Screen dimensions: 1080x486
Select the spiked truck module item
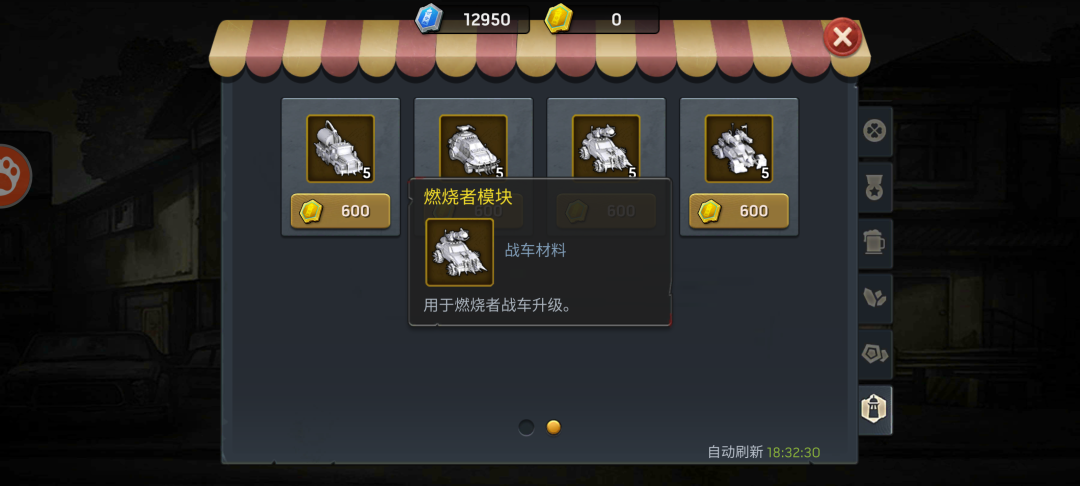pos(340,149)
